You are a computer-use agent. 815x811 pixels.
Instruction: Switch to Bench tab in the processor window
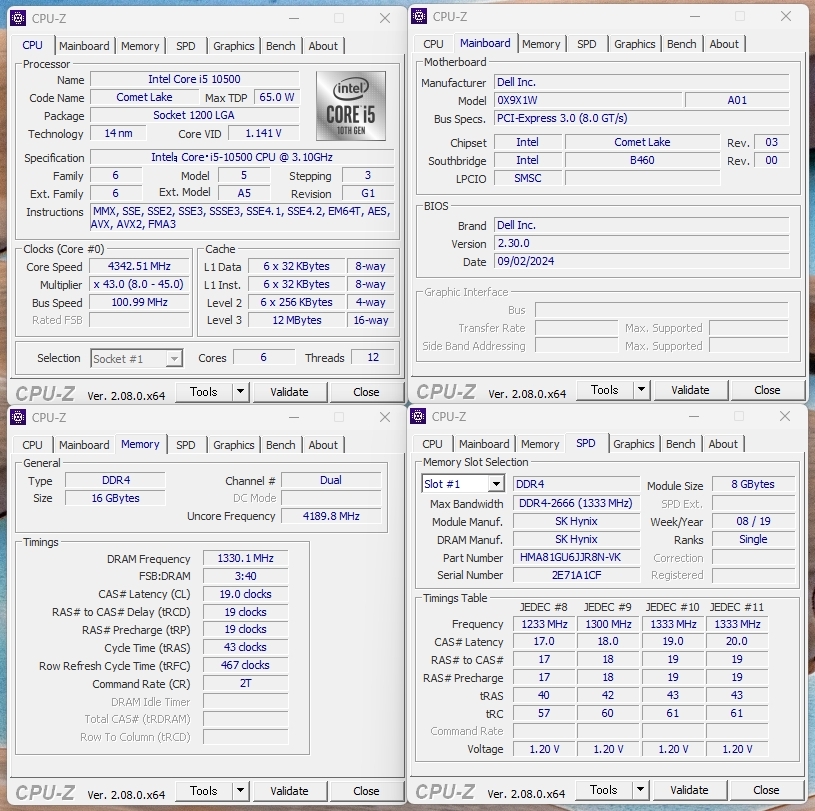[281, 46]
